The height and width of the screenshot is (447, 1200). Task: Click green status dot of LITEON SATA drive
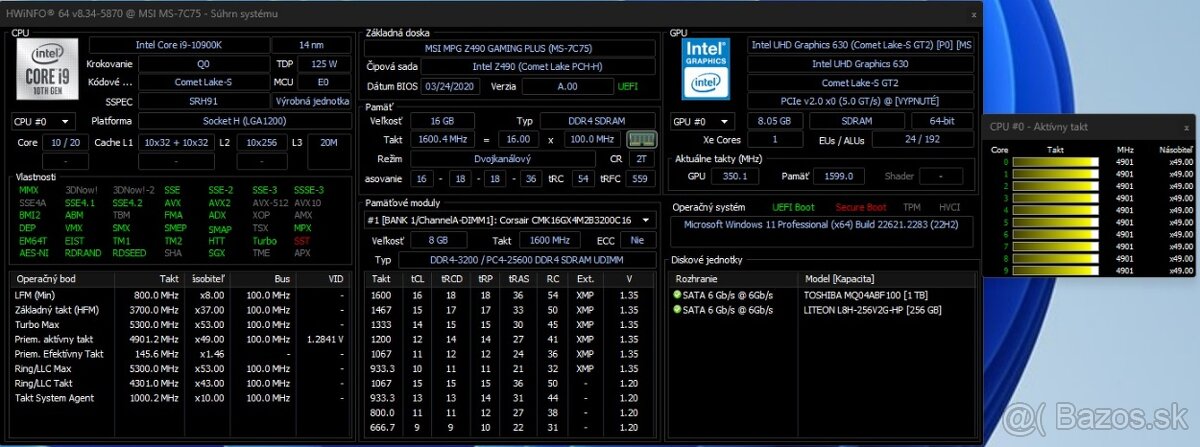click(x=677, y=311)
